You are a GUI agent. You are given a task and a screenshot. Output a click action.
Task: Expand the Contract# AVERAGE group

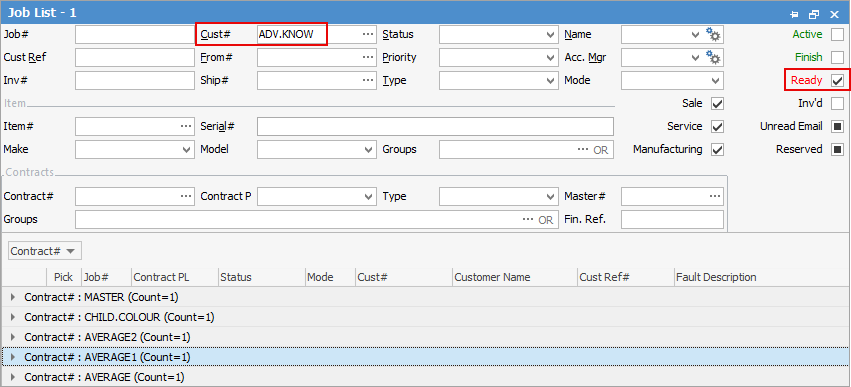pos(14,377)
